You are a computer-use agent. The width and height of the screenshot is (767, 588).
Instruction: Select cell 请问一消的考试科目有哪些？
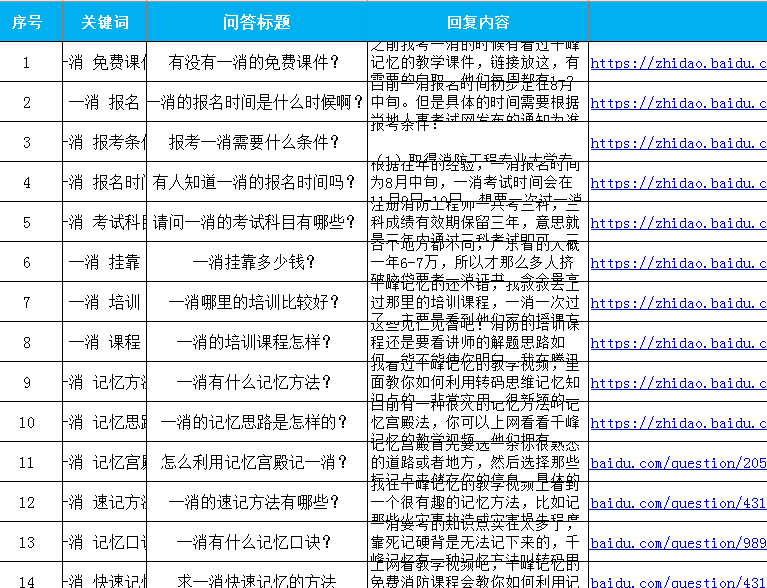(x=257, y=222)
